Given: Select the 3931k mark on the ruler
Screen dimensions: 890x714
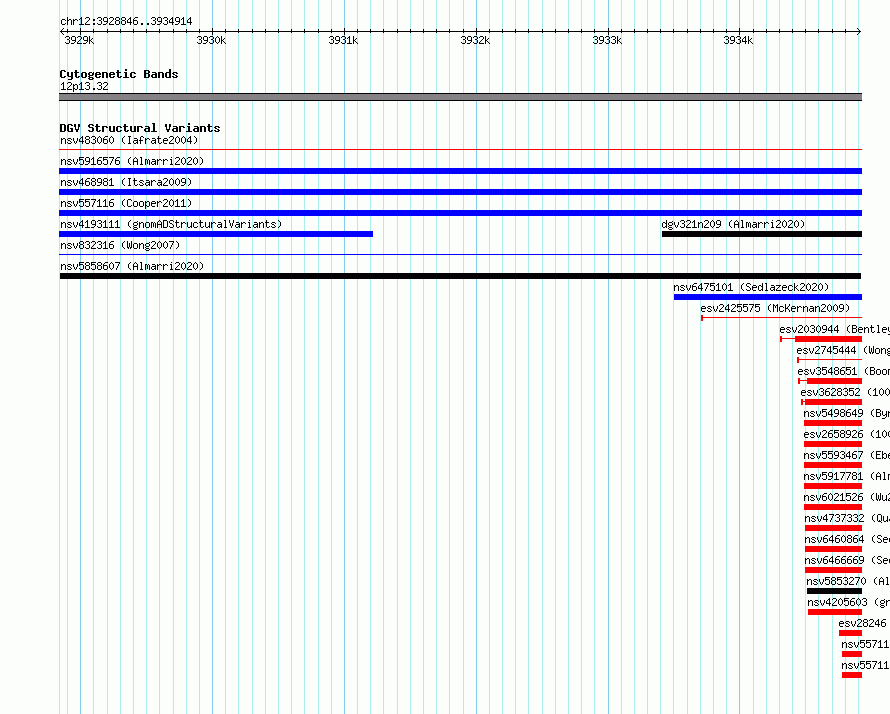Looking at the screenshot, I should click(x=343, y=40).
